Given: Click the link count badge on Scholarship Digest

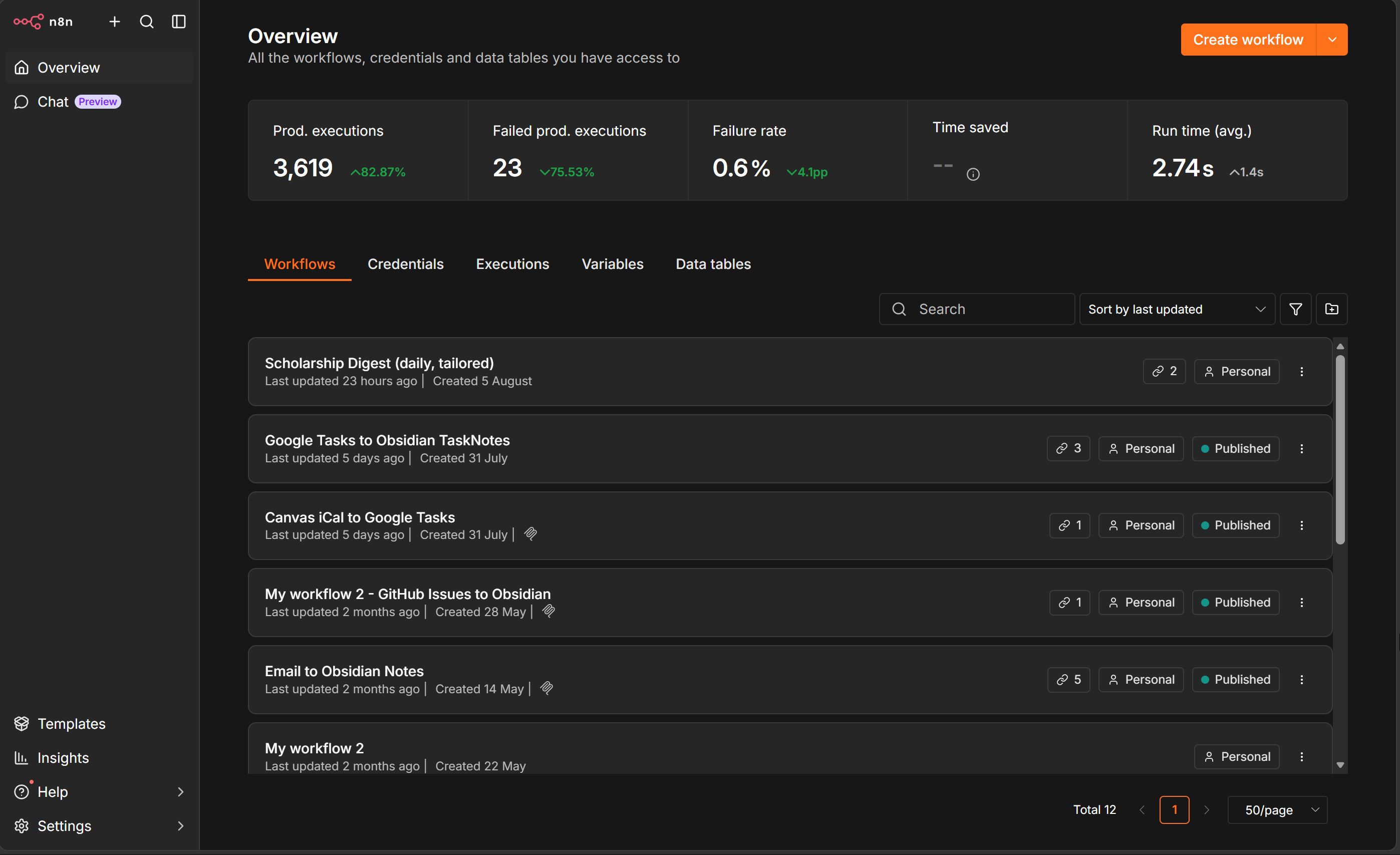Looking at the screenshot, I should [x=1164, y=372].
